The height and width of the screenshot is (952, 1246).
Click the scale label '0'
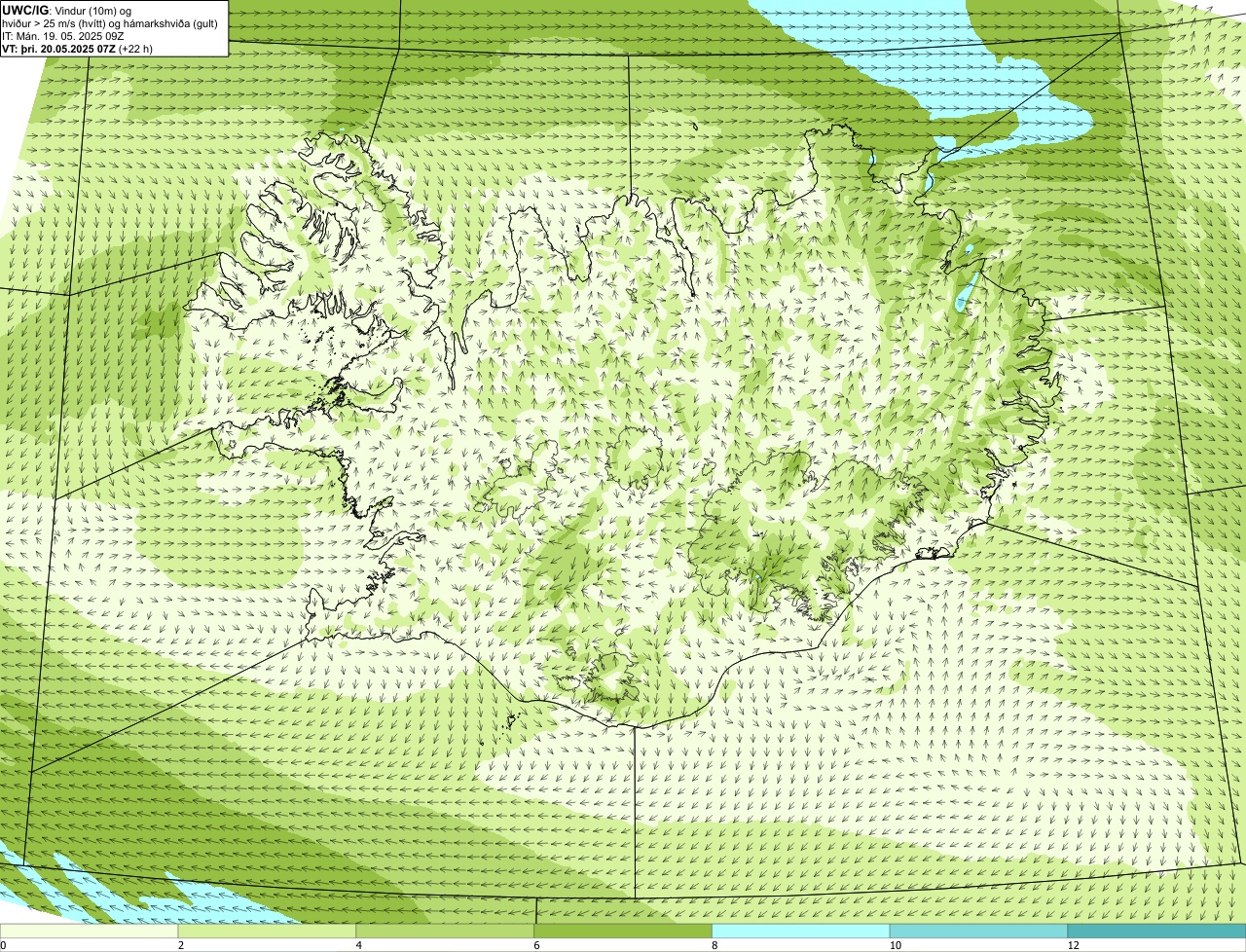point(3,945)
